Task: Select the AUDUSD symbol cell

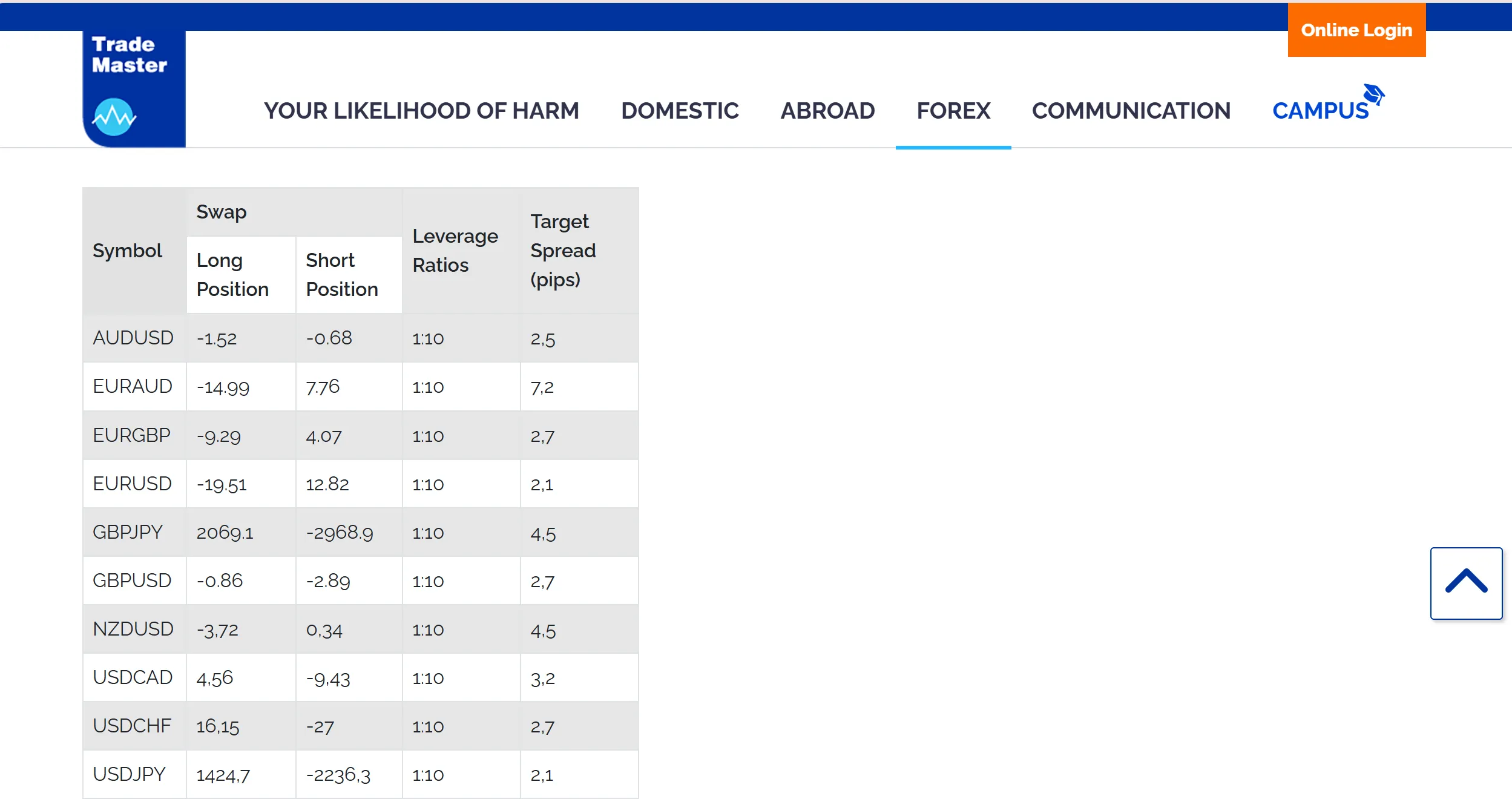Action: [x=133, y=338]
